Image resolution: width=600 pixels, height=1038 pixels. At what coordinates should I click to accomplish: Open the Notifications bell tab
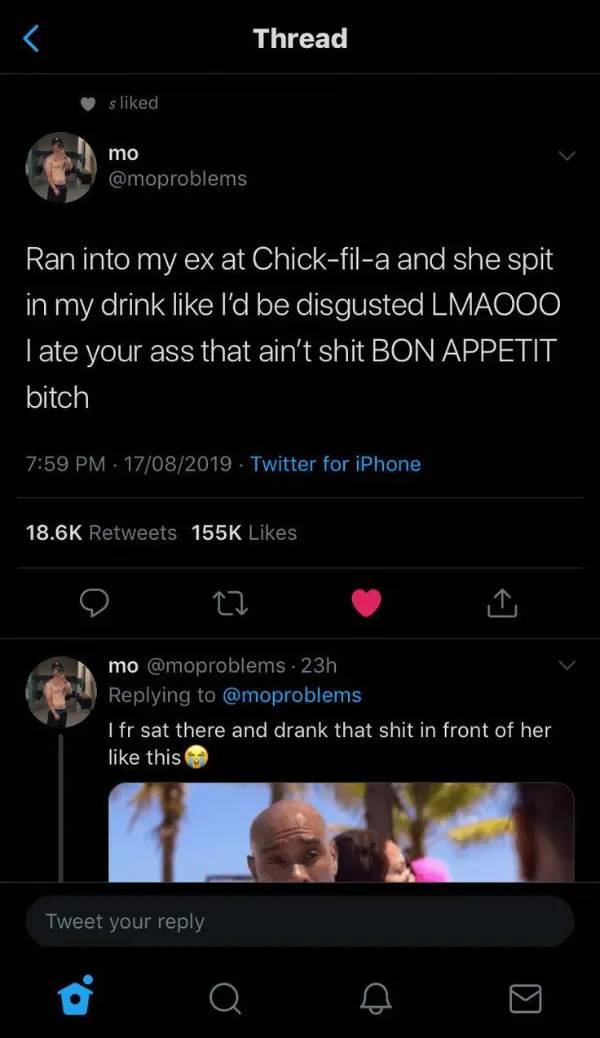tap(375, 998)
